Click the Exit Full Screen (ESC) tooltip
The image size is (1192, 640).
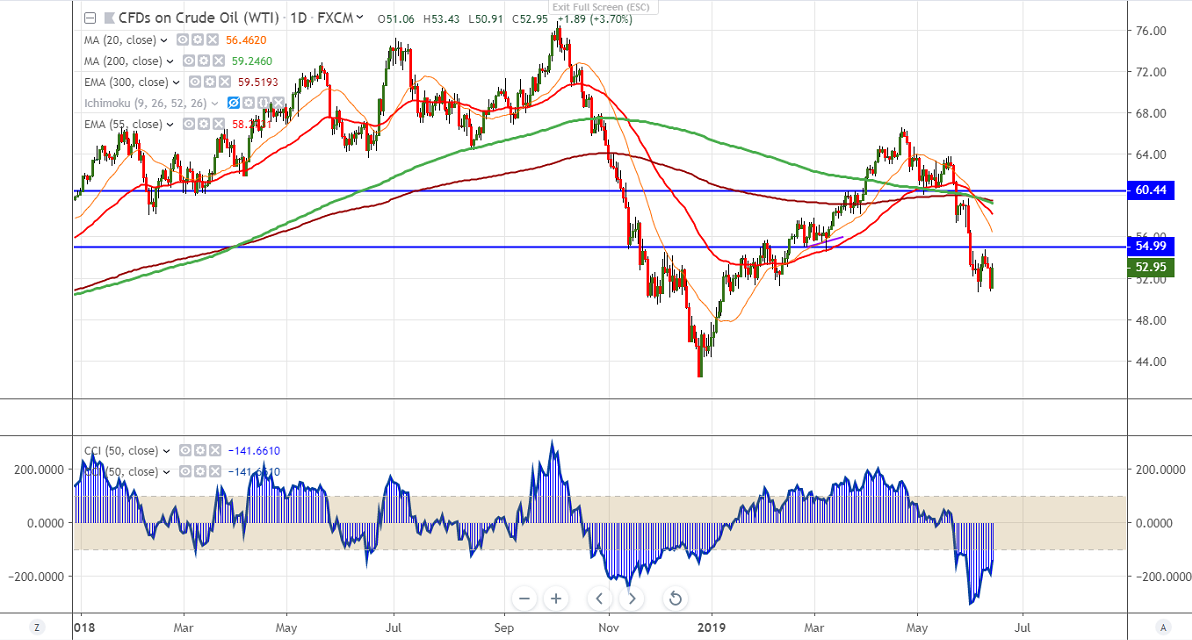point(601,7)
